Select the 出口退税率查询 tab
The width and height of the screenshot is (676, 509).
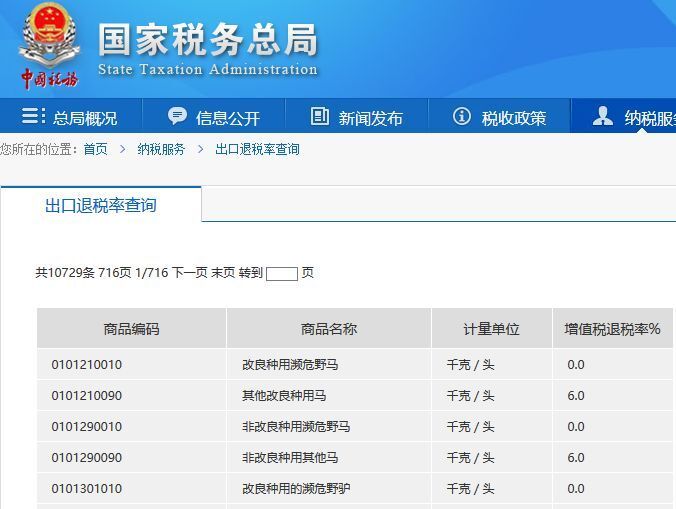[101, 205]
